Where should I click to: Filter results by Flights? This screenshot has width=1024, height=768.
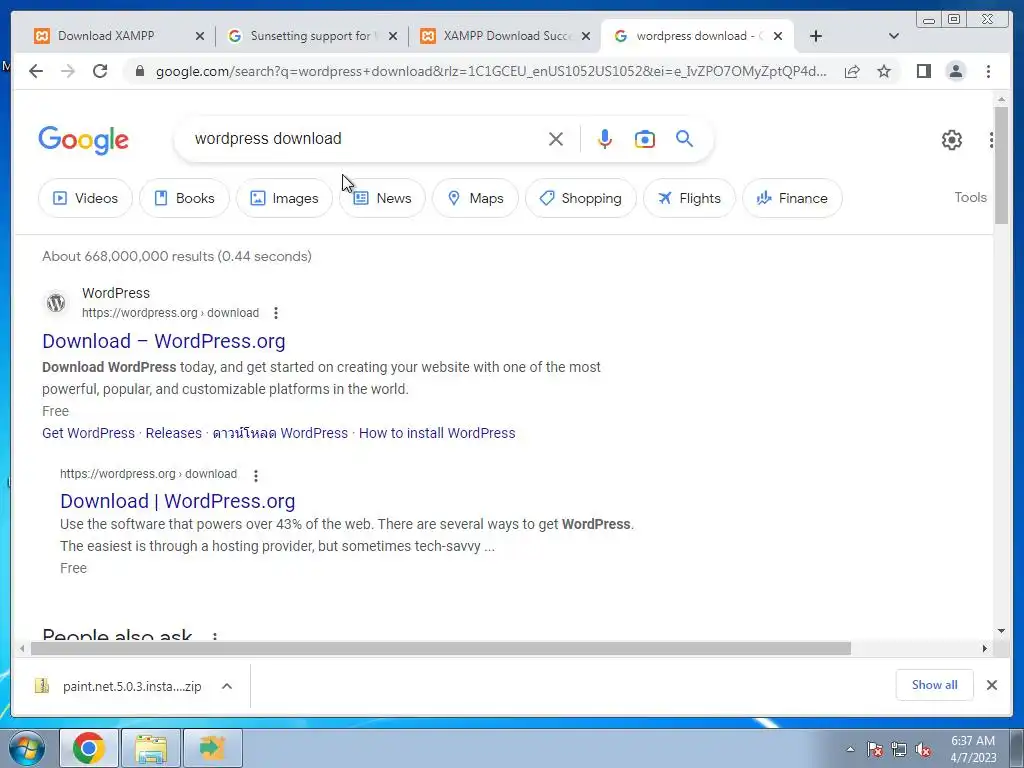pos(689,198)
